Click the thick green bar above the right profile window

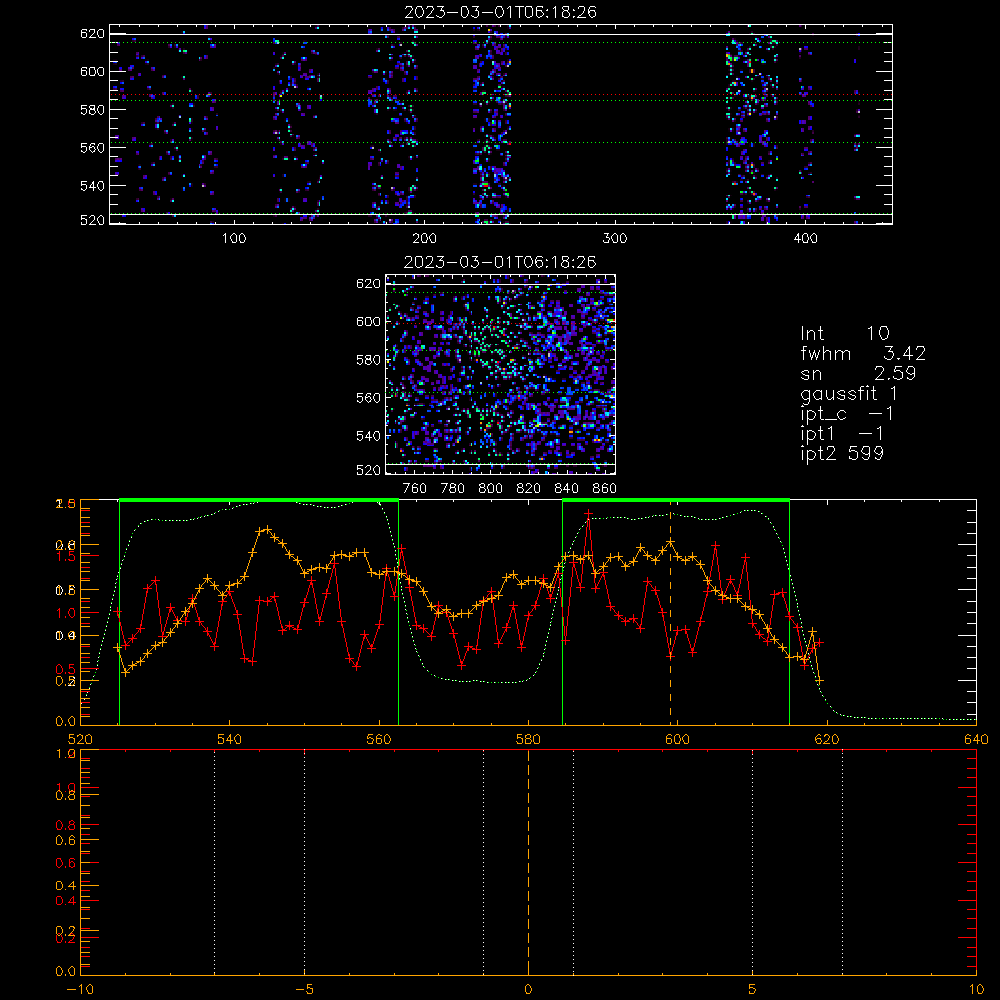pos(676,501)
